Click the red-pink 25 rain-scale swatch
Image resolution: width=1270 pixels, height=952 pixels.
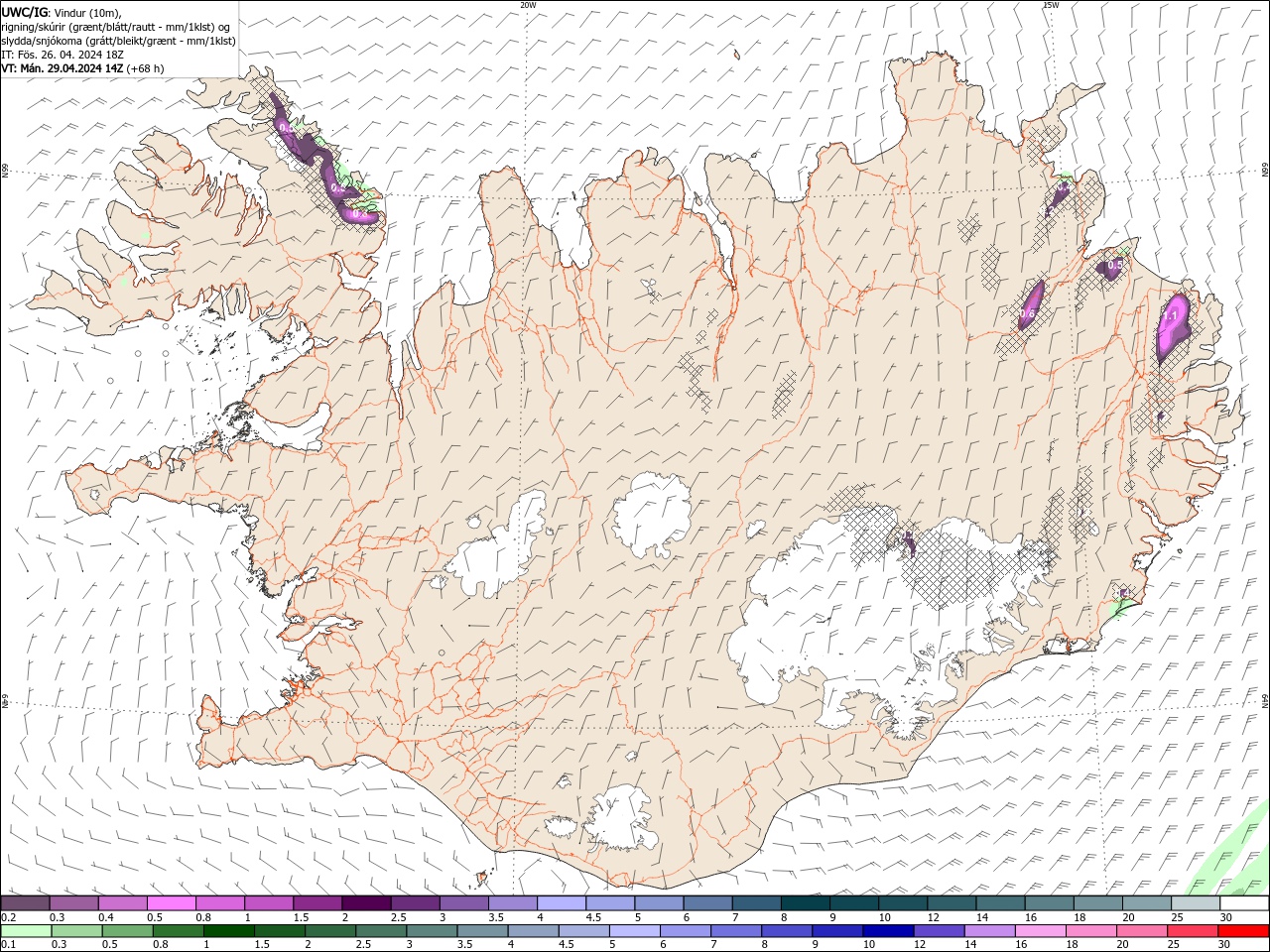coord(1192,931)
